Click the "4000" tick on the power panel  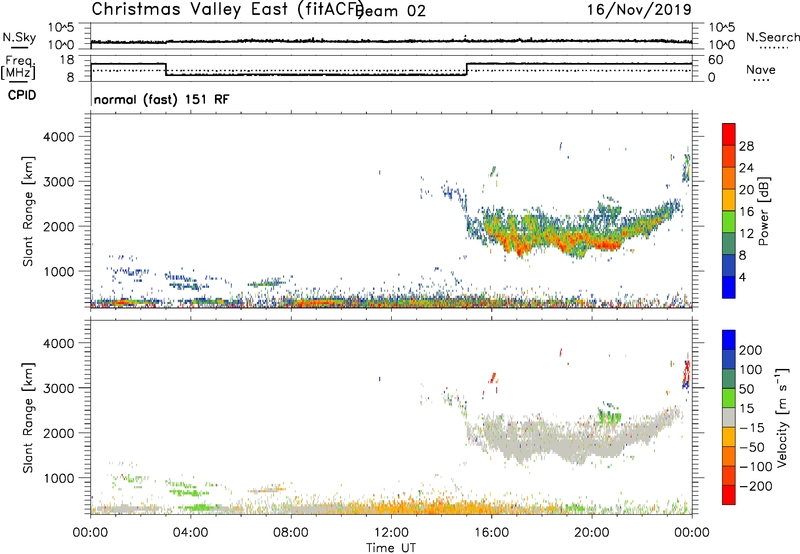click(59, 137)
